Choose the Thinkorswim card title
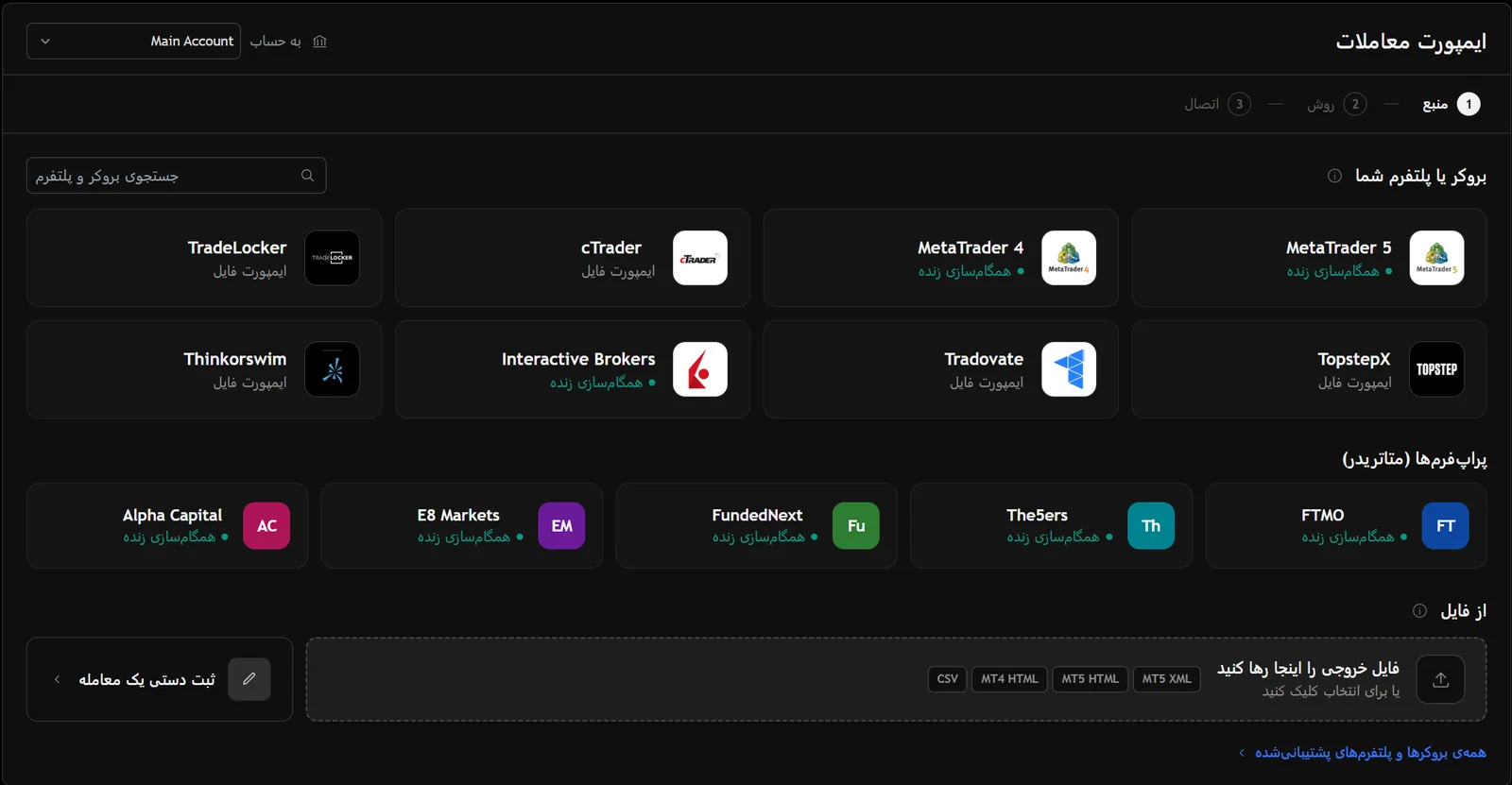1512x785 pixels. pyautogui.click(x=235, y=359)
